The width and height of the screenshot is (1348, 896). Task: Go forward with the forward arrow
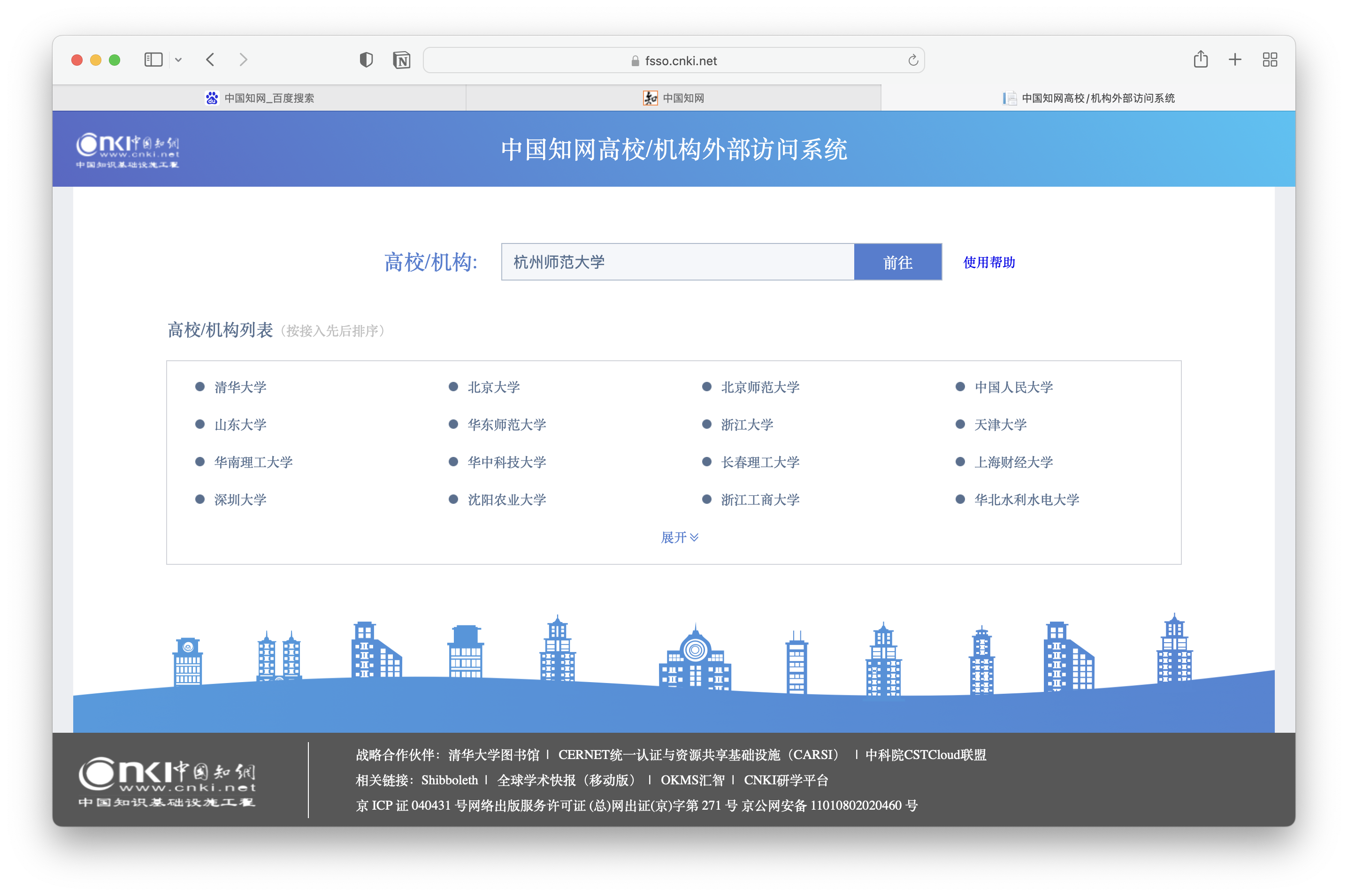[244, 60]
